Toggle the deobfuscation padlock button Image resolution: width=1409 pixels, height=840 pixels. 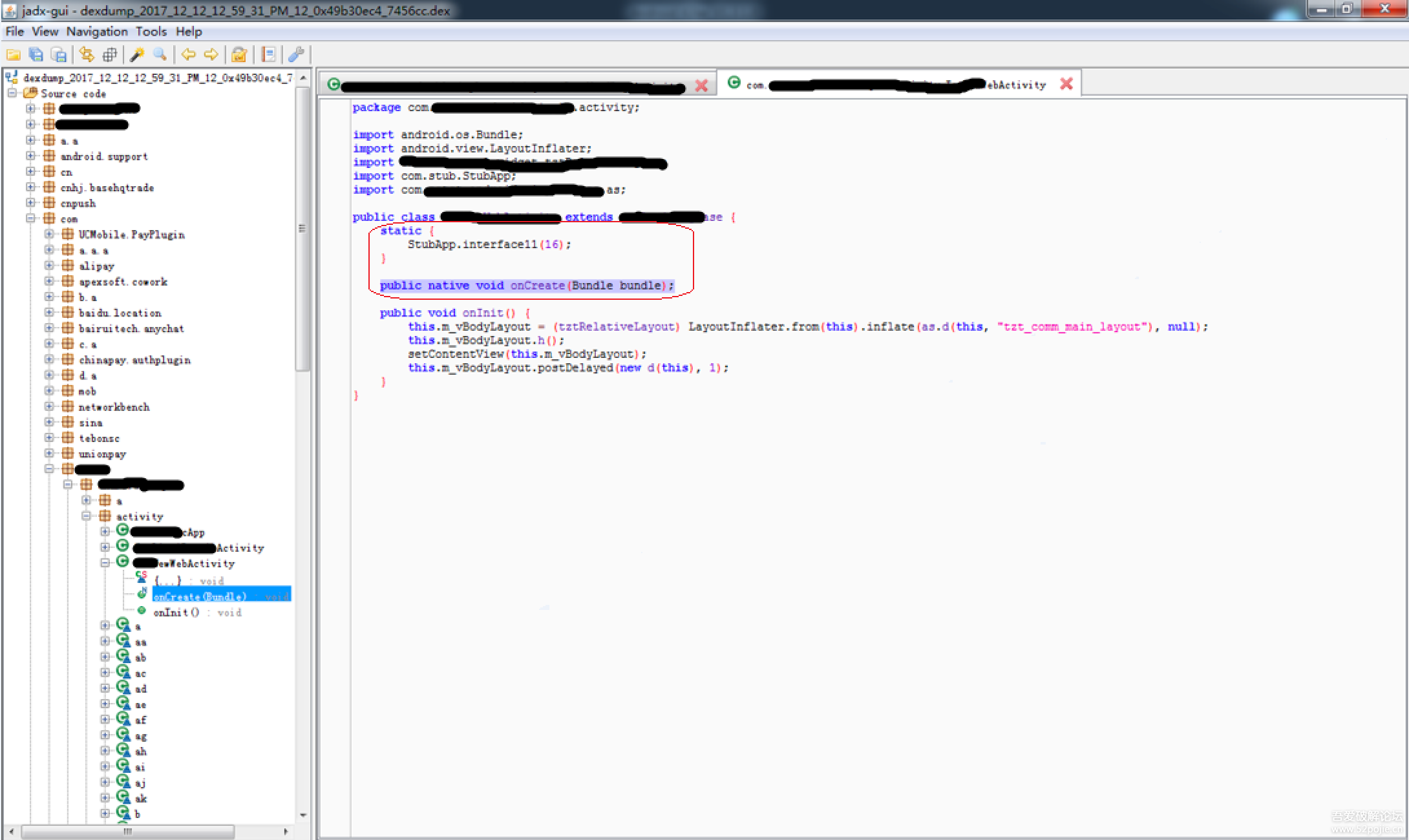coord(239,55)
